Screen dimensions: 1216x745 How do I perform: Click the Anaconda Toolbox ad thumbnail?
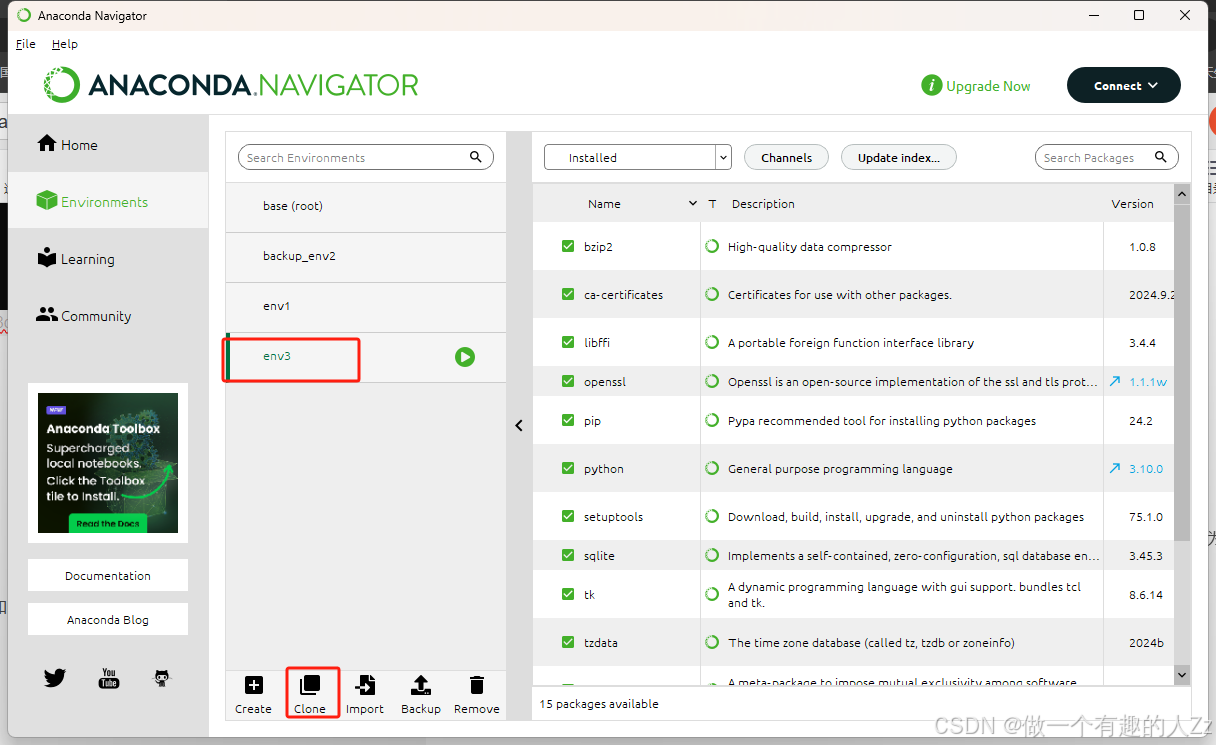108,463
